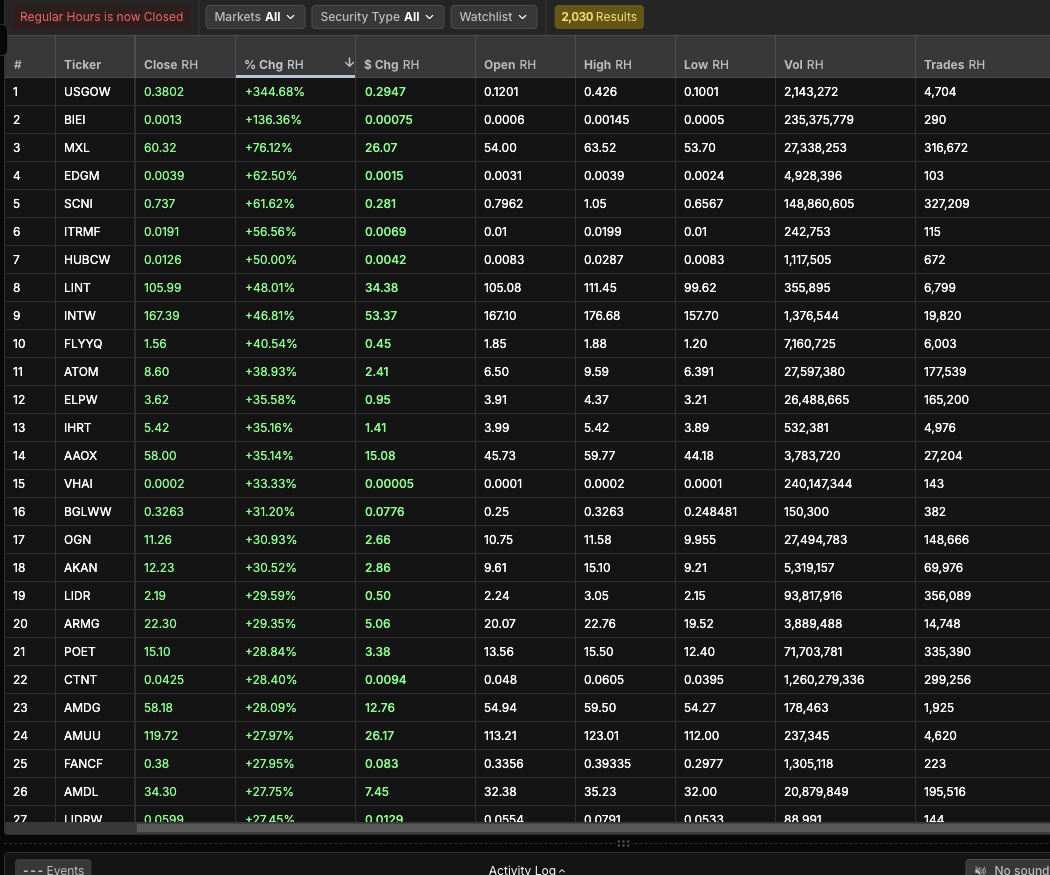This screenshot has height=875, width=1050.
Task: Click the sort arrow on % Chg RH
Action: 349,62
